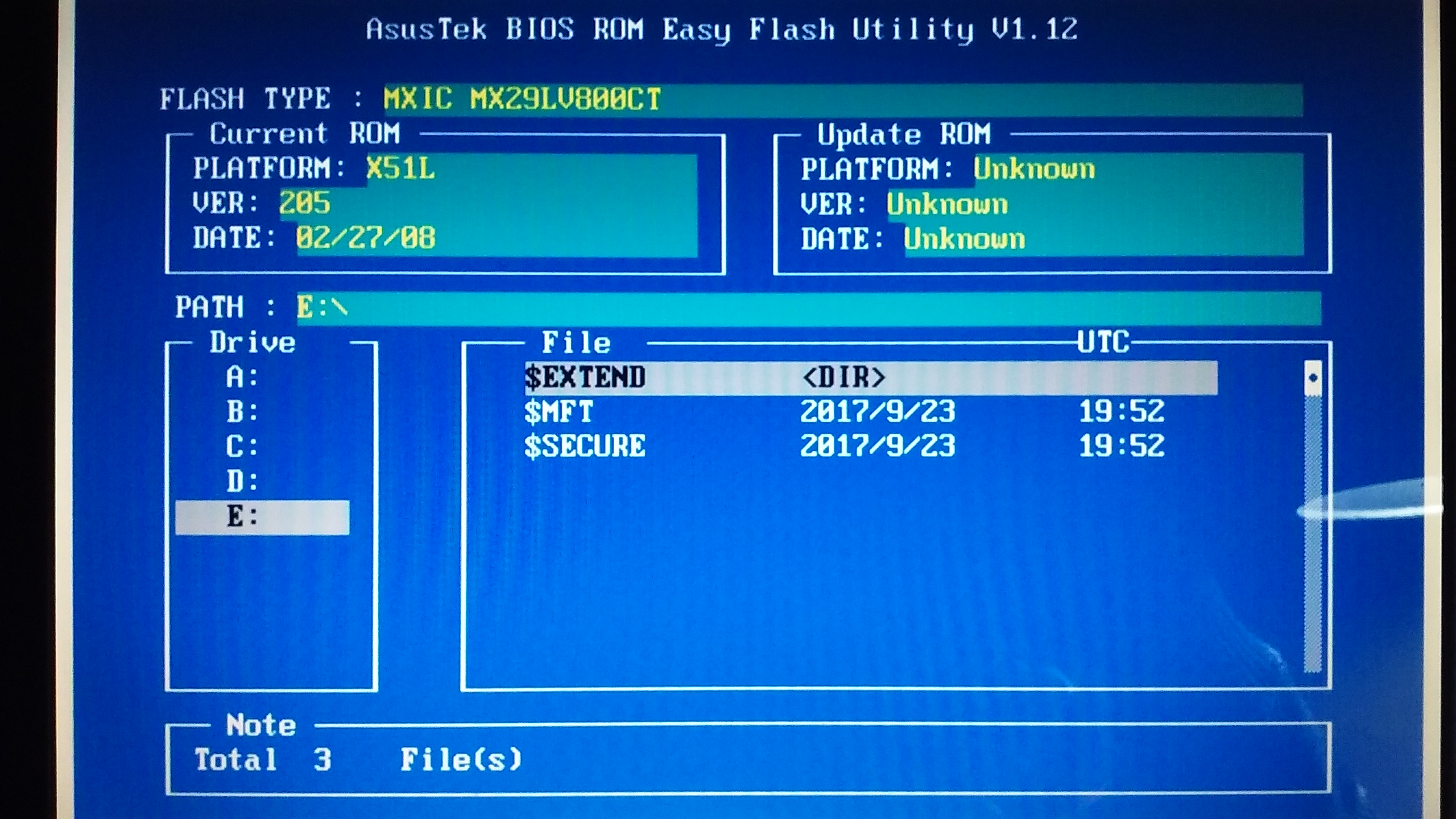Image resolution: width=1456 pixels, height=819 pixels.
Task: Select the $SECURE file
Action: pyautogui.click(x=585, y=446)
